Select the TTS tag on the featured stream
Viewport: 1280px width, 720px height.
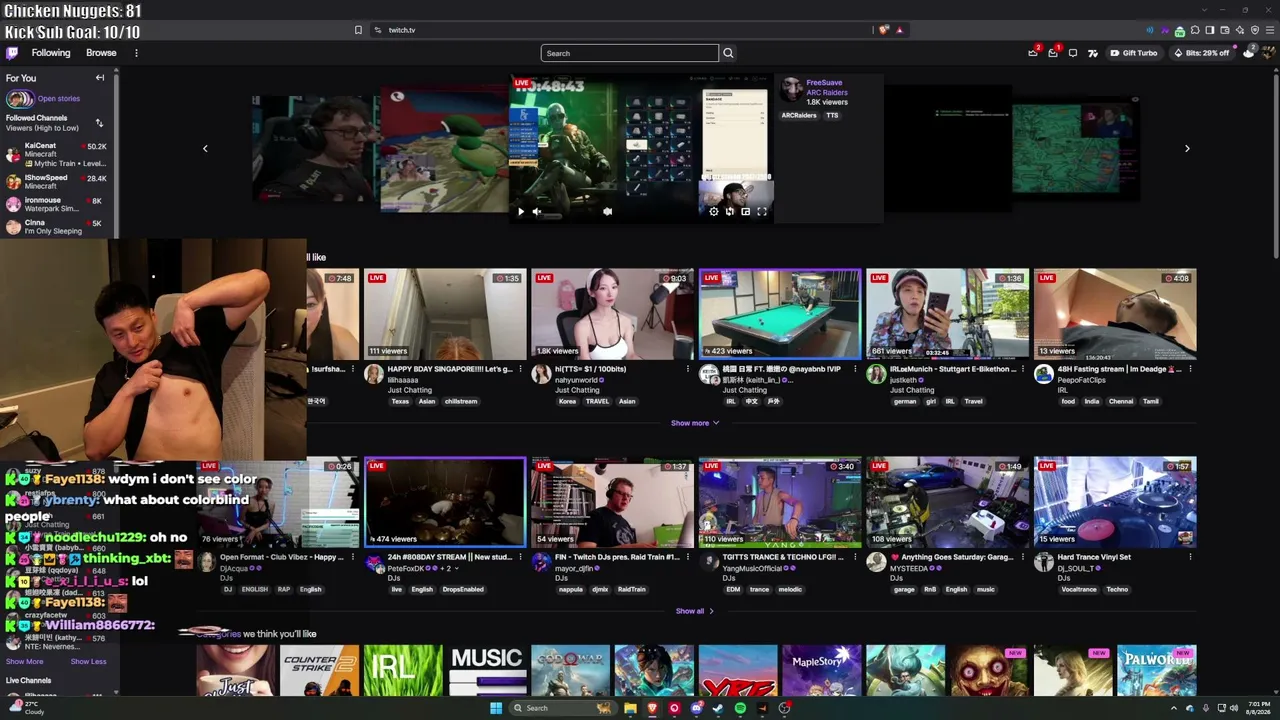tap(832, 115)
